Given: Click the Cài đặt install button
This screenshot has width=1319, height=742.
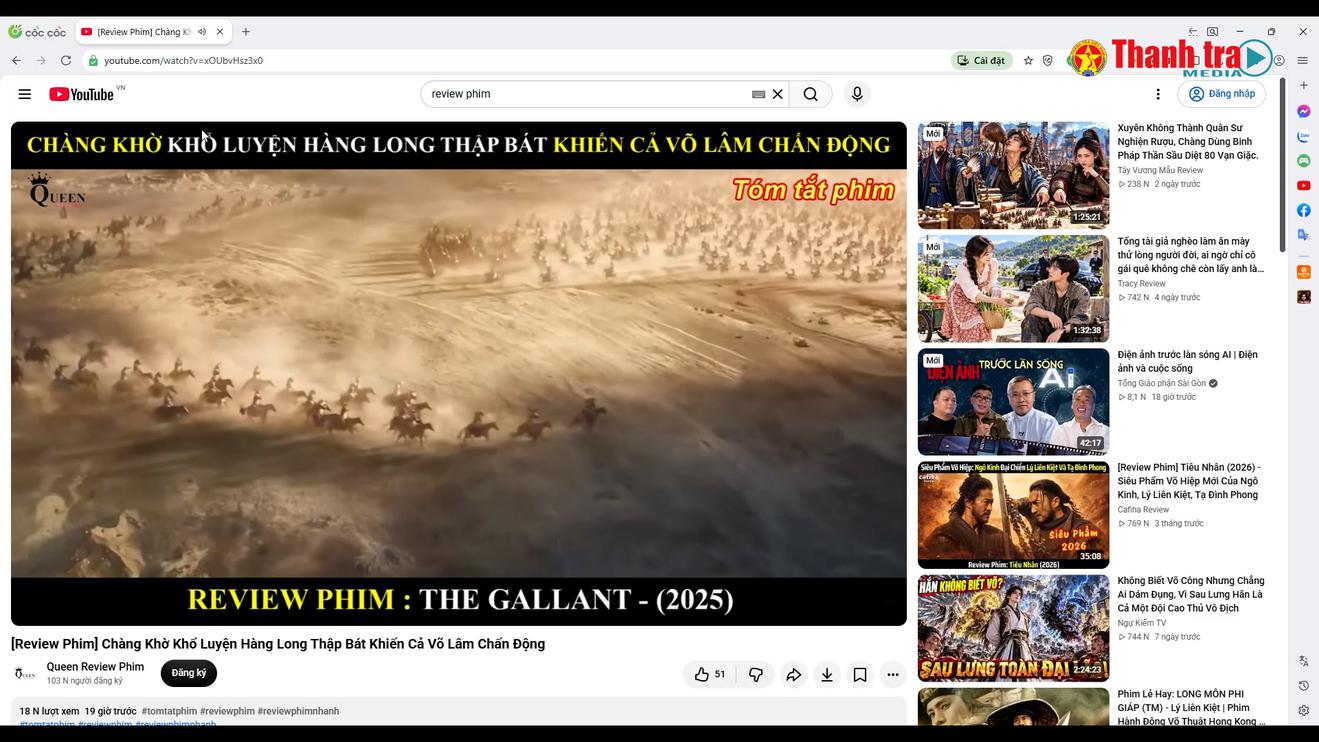Looking at the screenshot, I should [980, 61].
